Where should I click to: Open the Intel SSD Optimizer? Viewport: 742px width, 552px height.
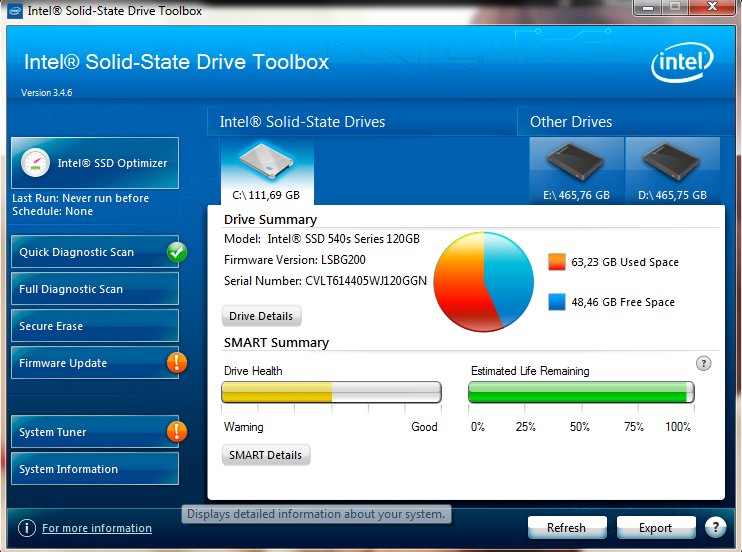coord(95,163)
